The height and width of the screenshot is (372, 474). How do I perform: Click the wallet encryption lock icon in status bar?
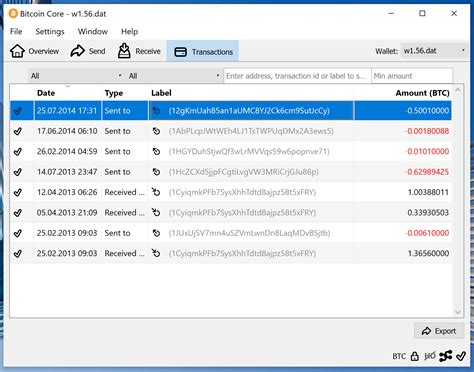point(414,356)
